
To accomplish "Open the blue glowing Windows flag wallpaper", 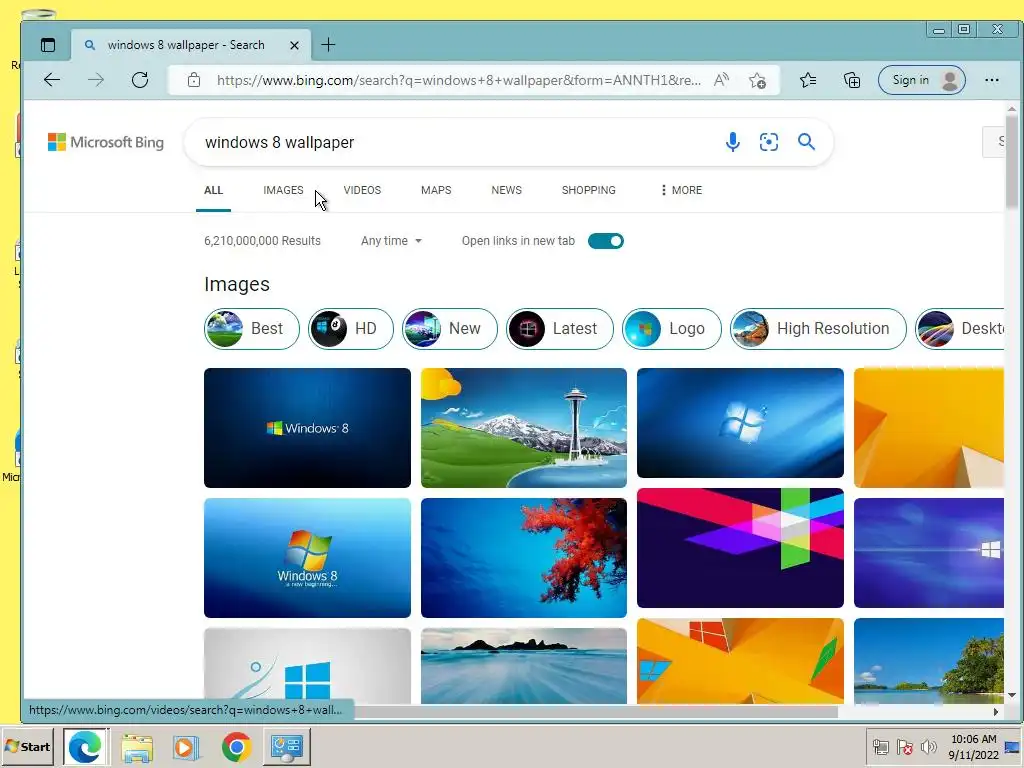I will click(x=740, y=423).
